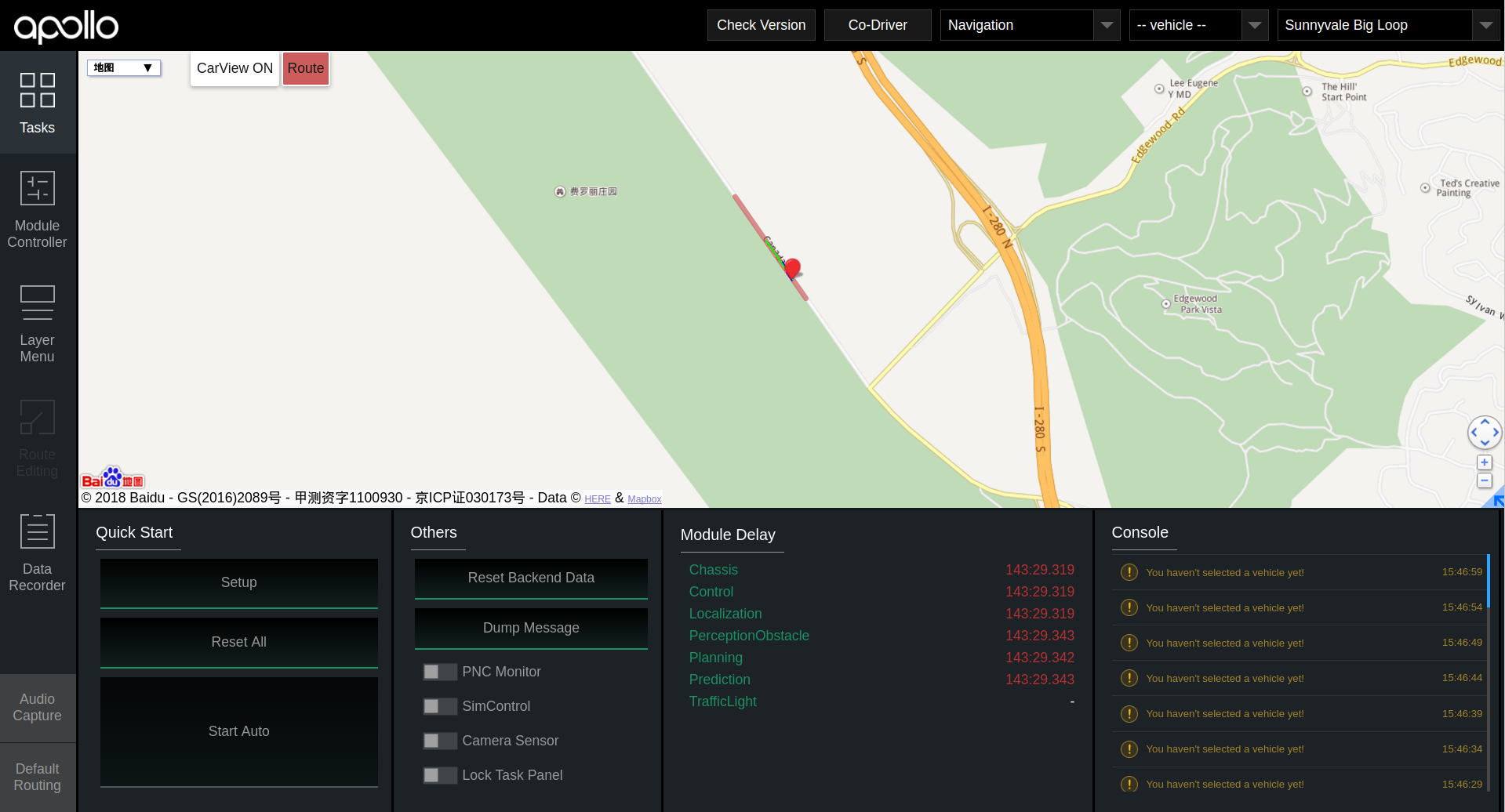
Task: Click the Control module delay row
Action: pyautogui.click(x=882, y=592)
